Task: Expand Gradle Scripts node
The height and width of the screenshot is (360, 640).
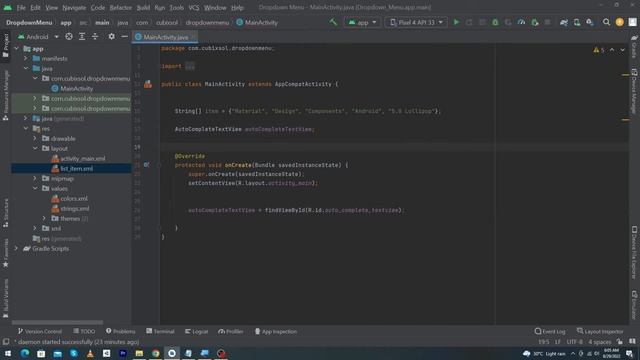Action: [16, 248]
